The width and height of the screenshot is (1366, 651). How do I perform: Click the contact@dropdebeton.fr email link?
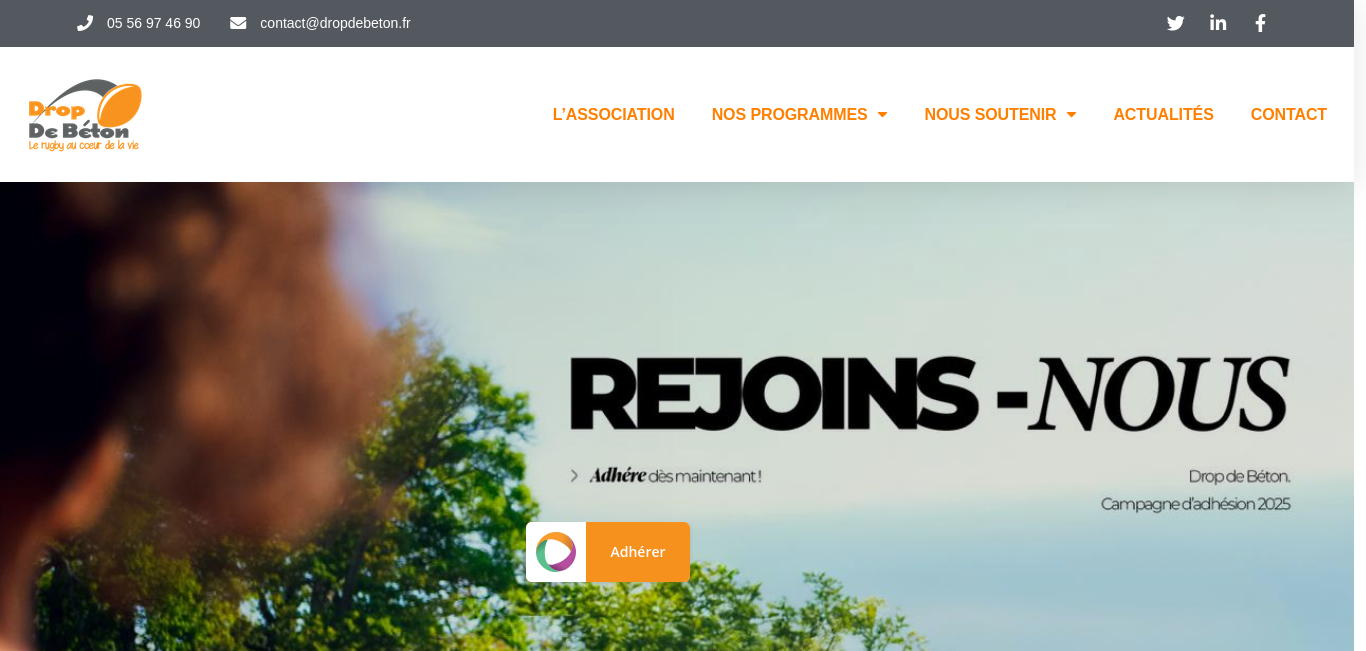[x=335, y=23]
